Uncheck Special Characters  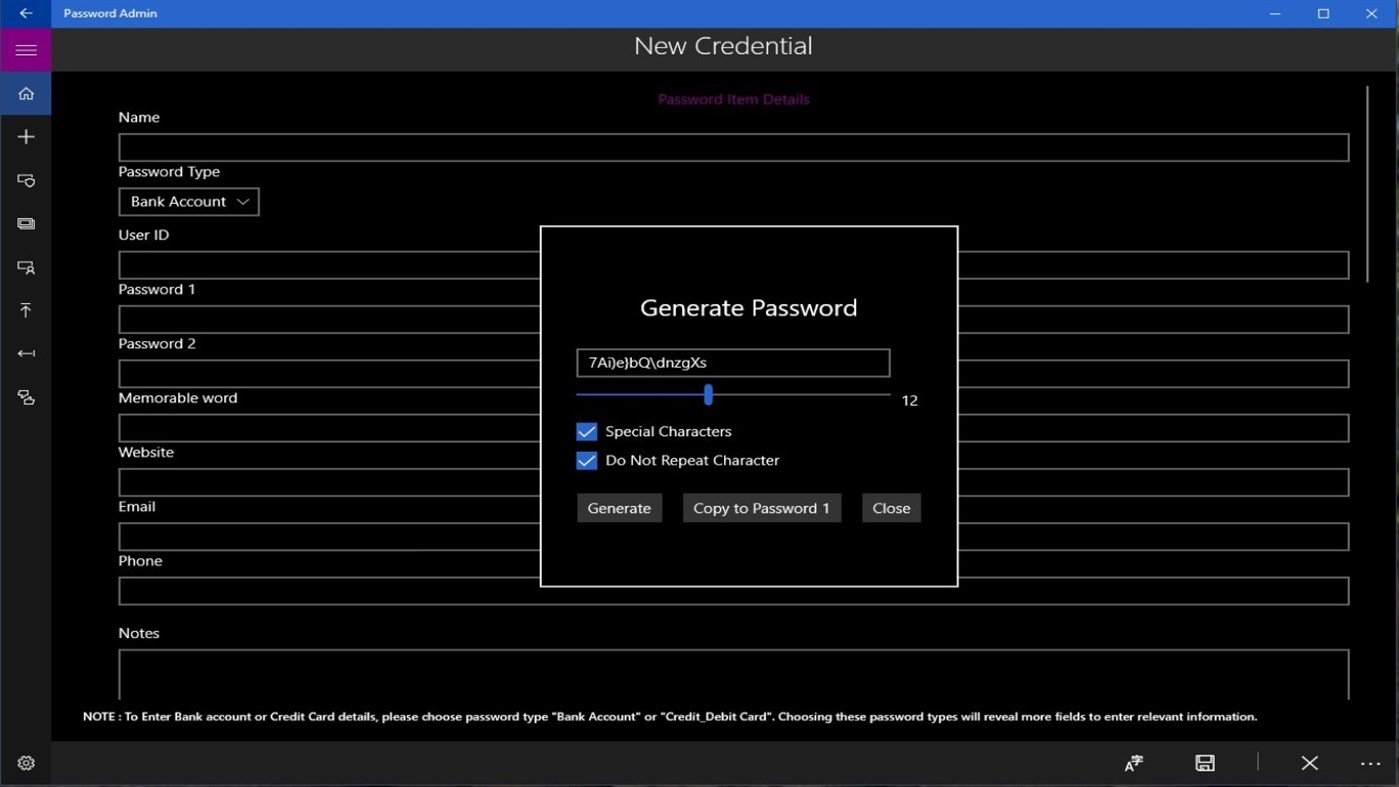(587, 431)
